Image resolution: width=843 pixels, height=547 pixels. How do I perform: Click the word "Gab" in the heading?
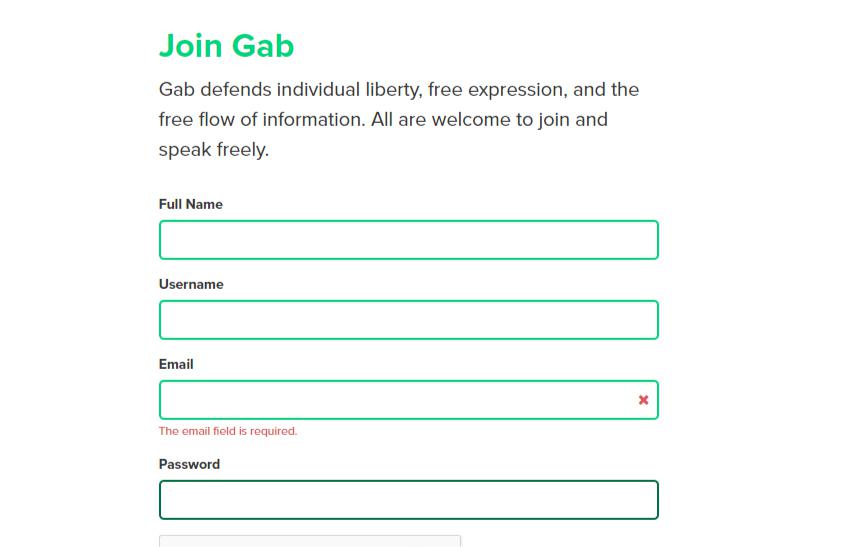pyautogui.click(x=263, y=46)
